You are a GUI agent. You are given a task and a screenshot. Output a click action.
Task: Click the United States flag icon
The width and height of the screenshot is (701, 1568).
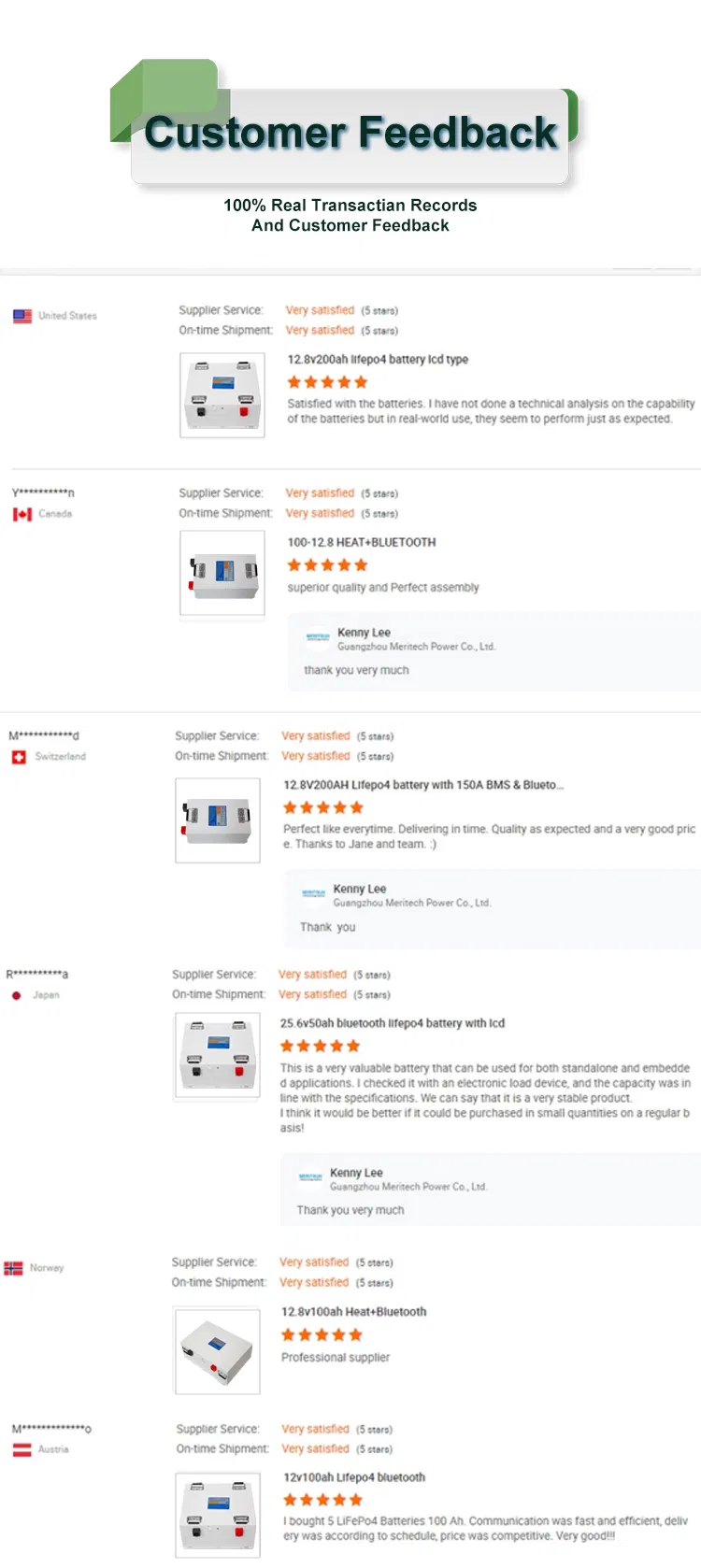pyautogui.click(x=22, y=316)
